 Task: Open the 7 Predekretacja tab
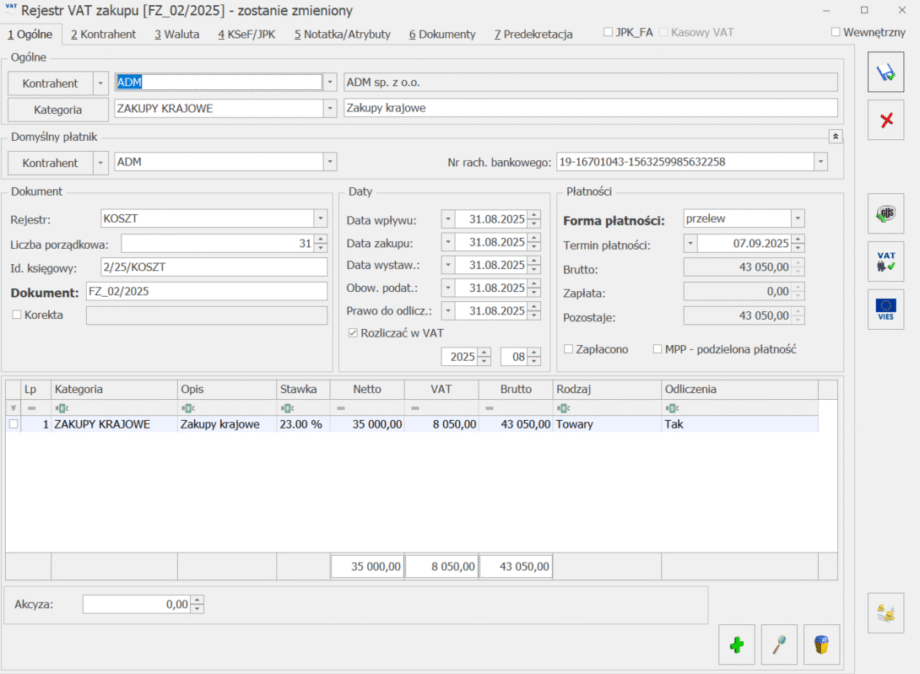pyautogui.click(x=533, y=34)
